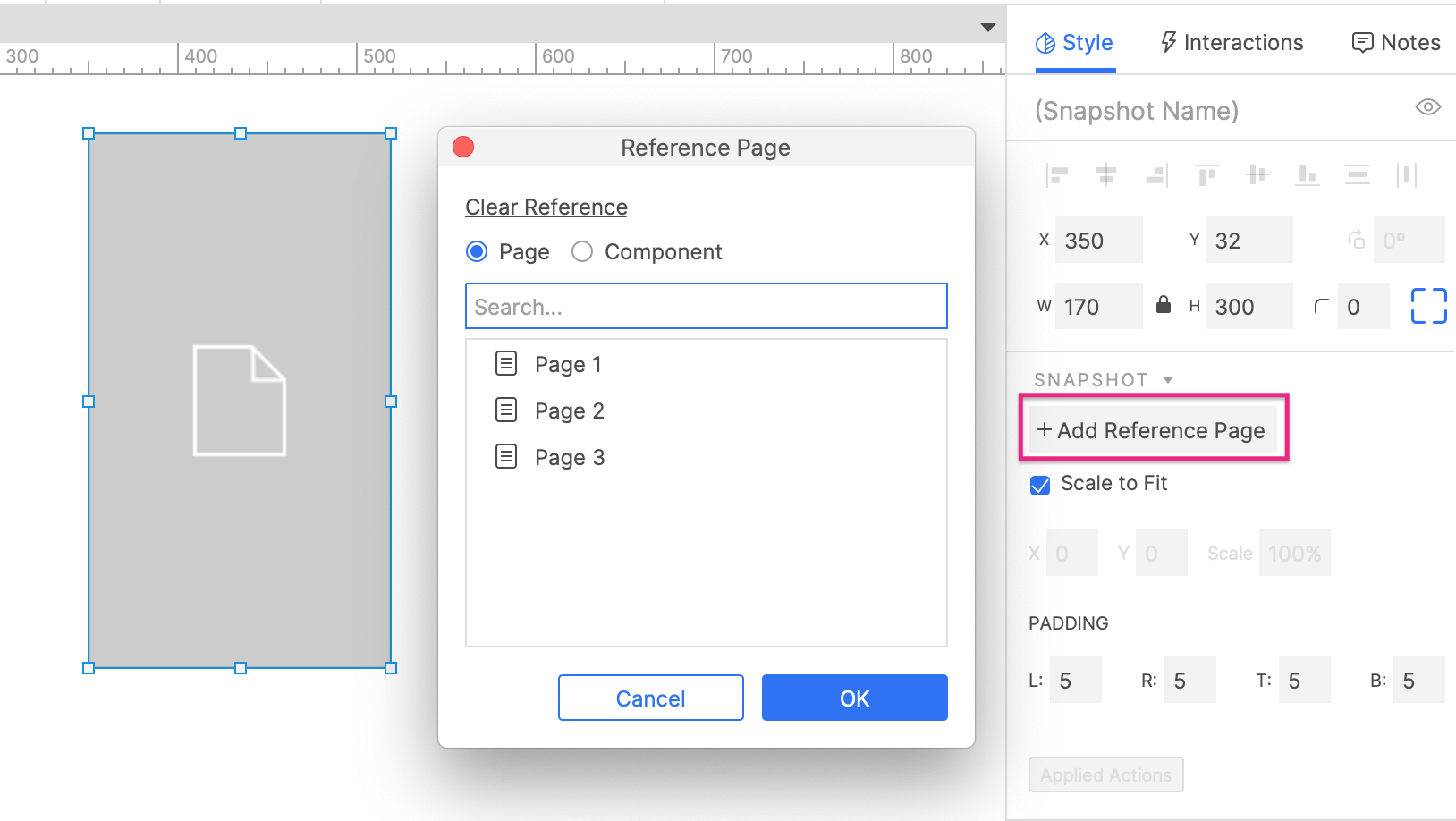Click inside the Search field of the dialog
The image size is (1456, 821).
[x=706, y=306]
